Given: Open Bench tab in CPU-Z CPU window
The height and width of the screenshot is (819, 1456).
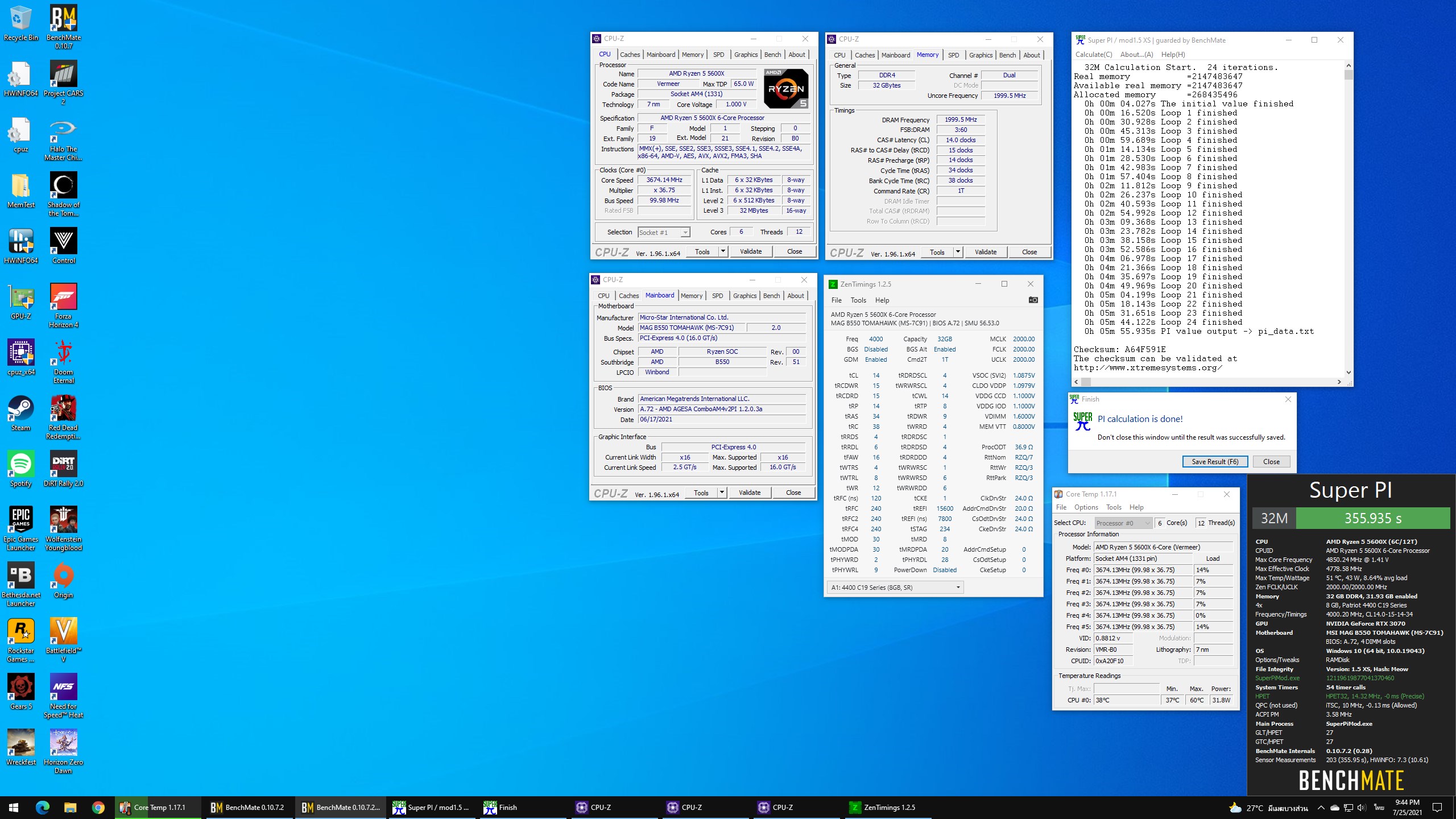Looking at the screenshot, I should tap(772, 55).
